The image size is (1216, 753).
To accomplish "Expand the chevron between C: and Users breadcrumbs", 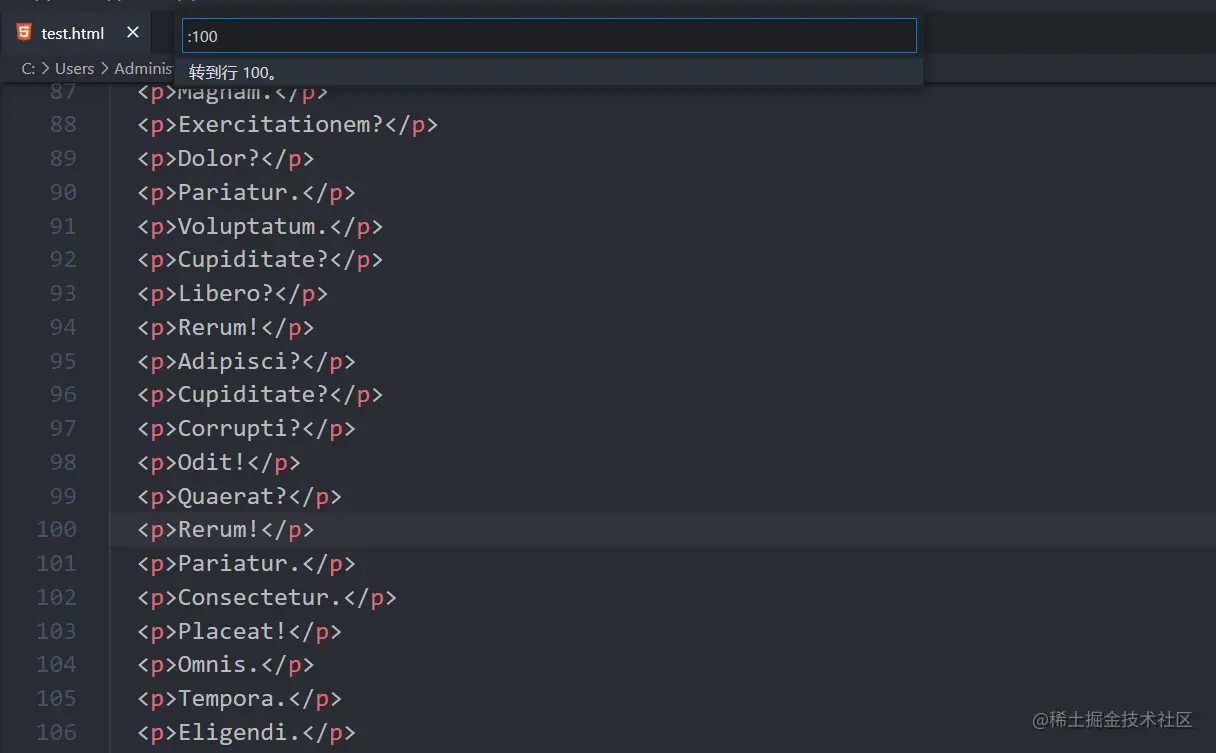I will (x=45, y=69).
